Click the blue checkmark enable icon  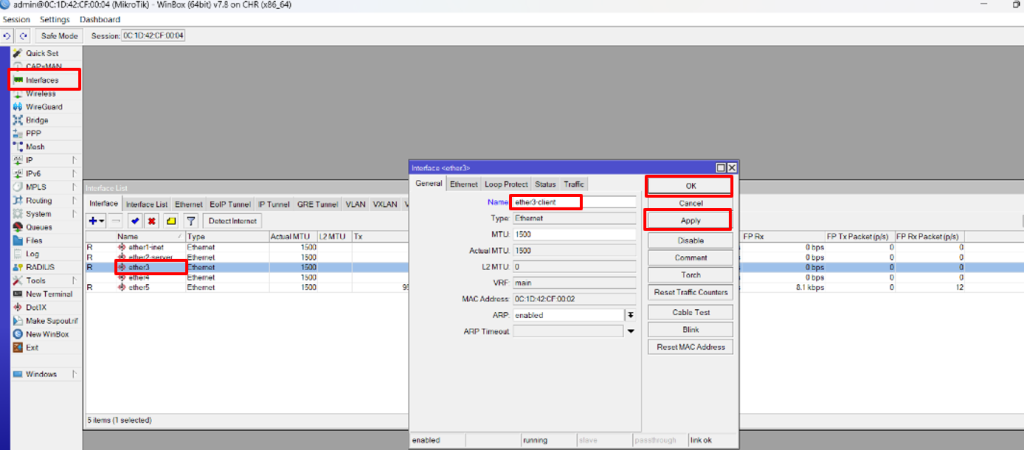click(135, 220)
